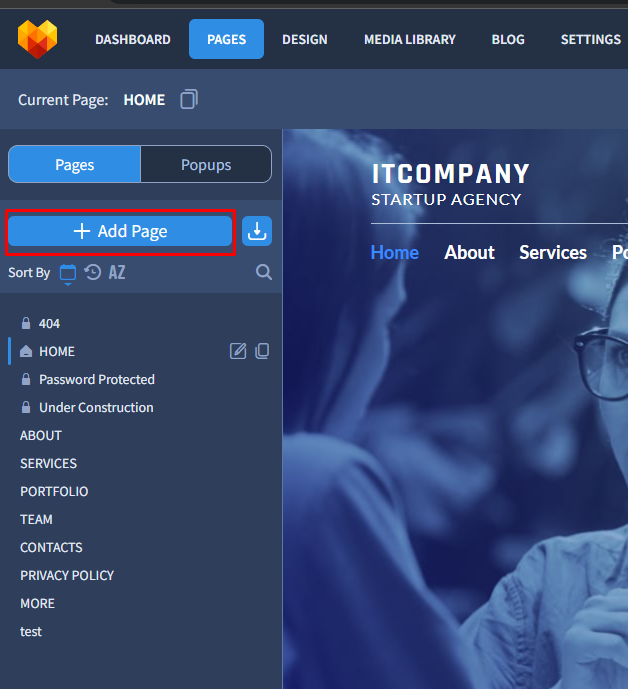Open the DESIGN menu tab
The height and width of the screenshot is (689, 628).
click(x=305, y=40)
